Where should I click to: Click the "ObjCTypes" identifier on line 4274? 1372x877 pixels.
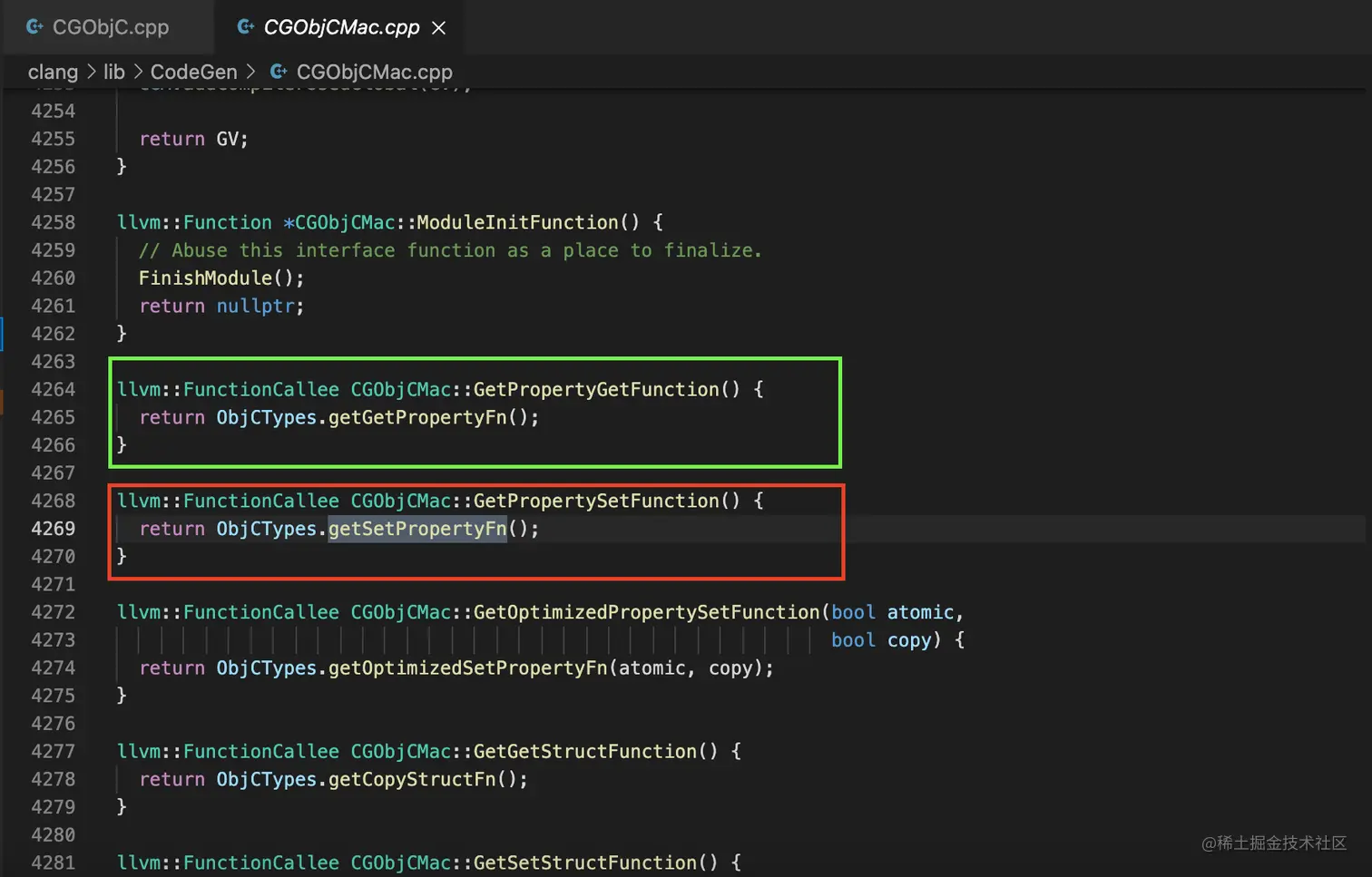(x=266, y=667)
